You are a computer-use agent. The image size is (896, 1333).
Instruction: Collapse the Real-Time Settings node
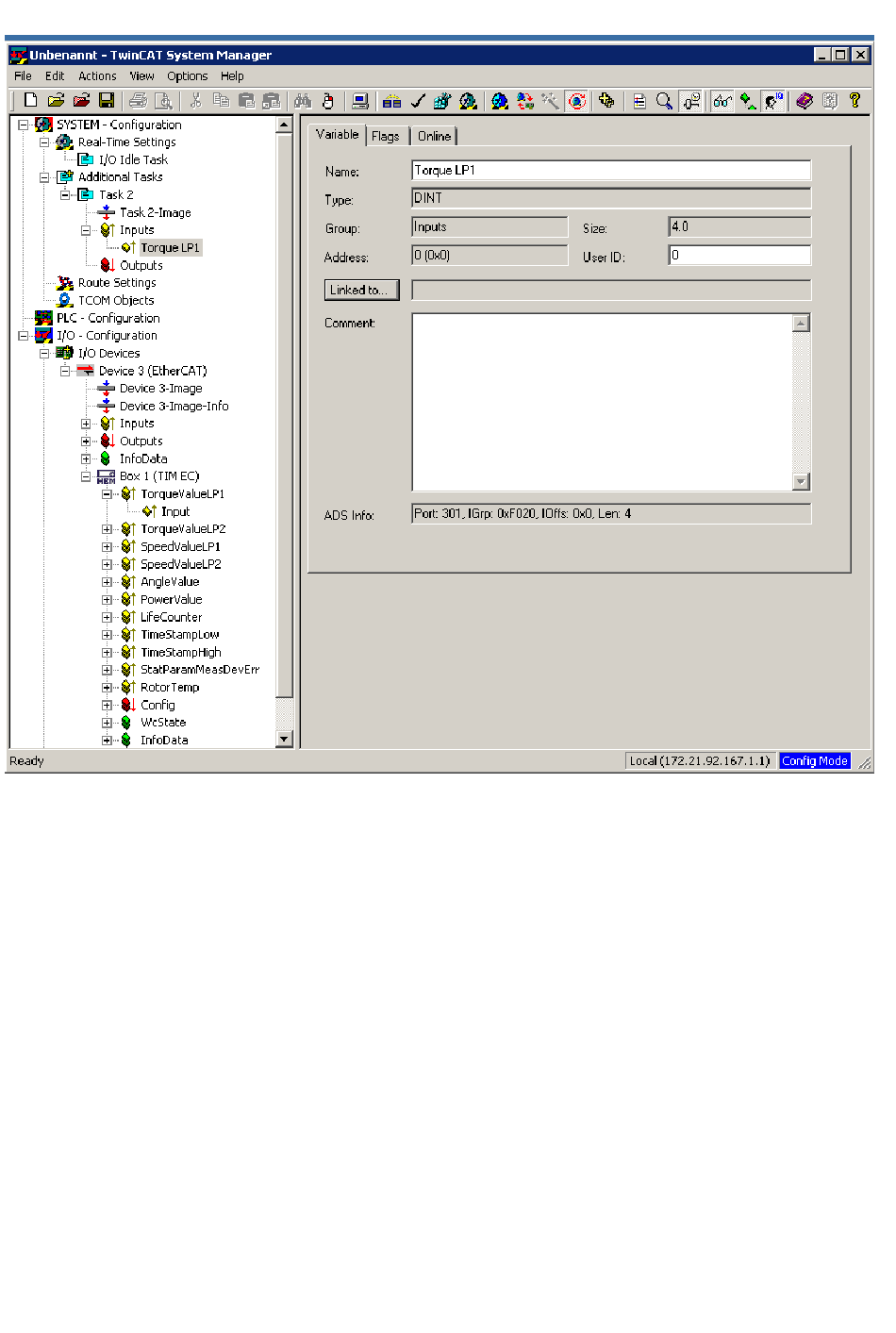pyautogui.click(x=43, y=142)
